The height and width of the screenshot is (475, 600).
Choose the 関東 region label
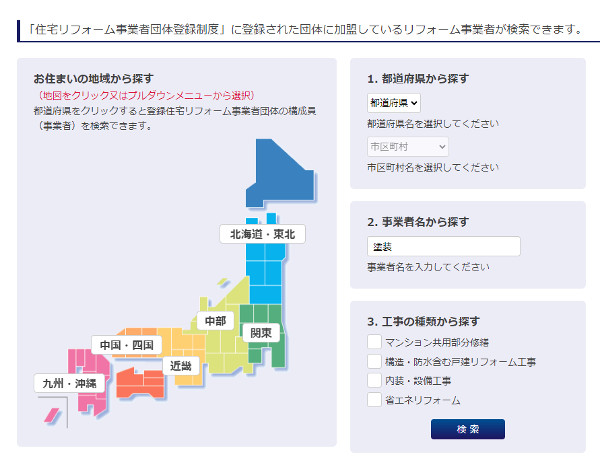click(261, 333)
